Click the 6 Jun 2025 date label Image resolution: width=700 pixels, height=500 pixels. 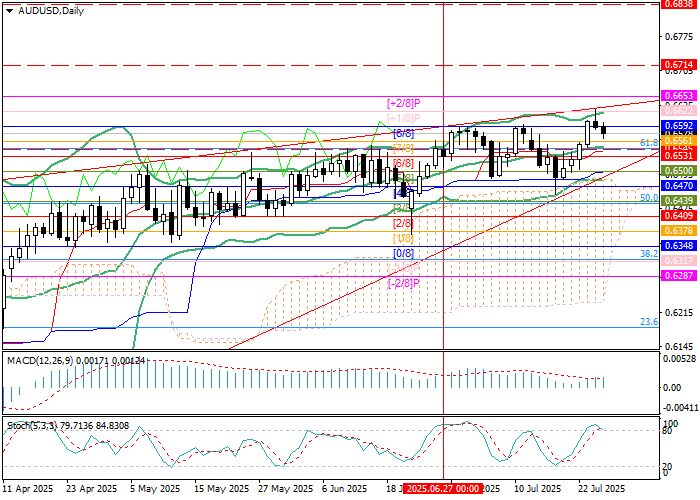point(345,488)
